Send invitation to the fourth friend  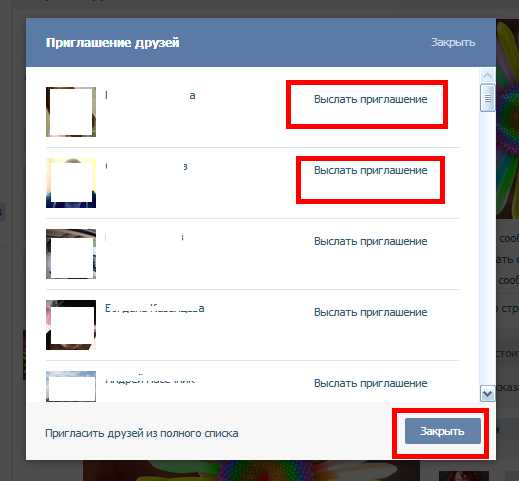click(x=370, y=312)
